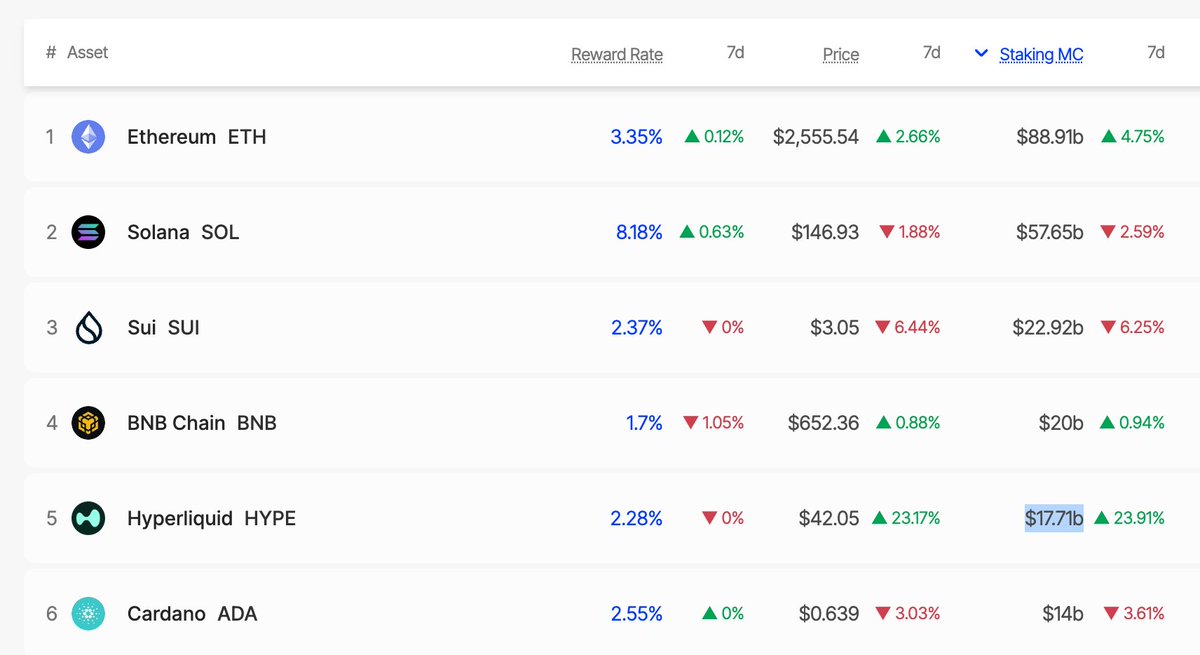Click Sui's 2.37% reward rate
Image resolution: width=1200 pixels, height=655 pixels.
636,328
